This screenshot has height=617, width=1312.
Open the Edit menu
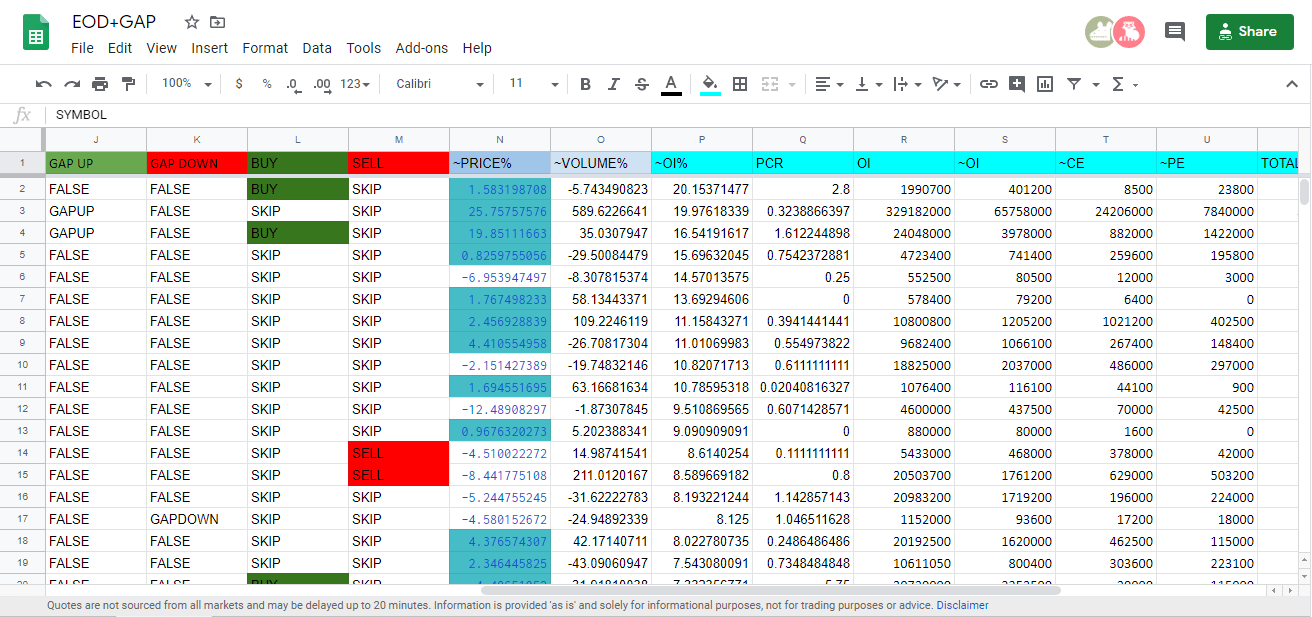pyautogui.click(x=120, y=48)
